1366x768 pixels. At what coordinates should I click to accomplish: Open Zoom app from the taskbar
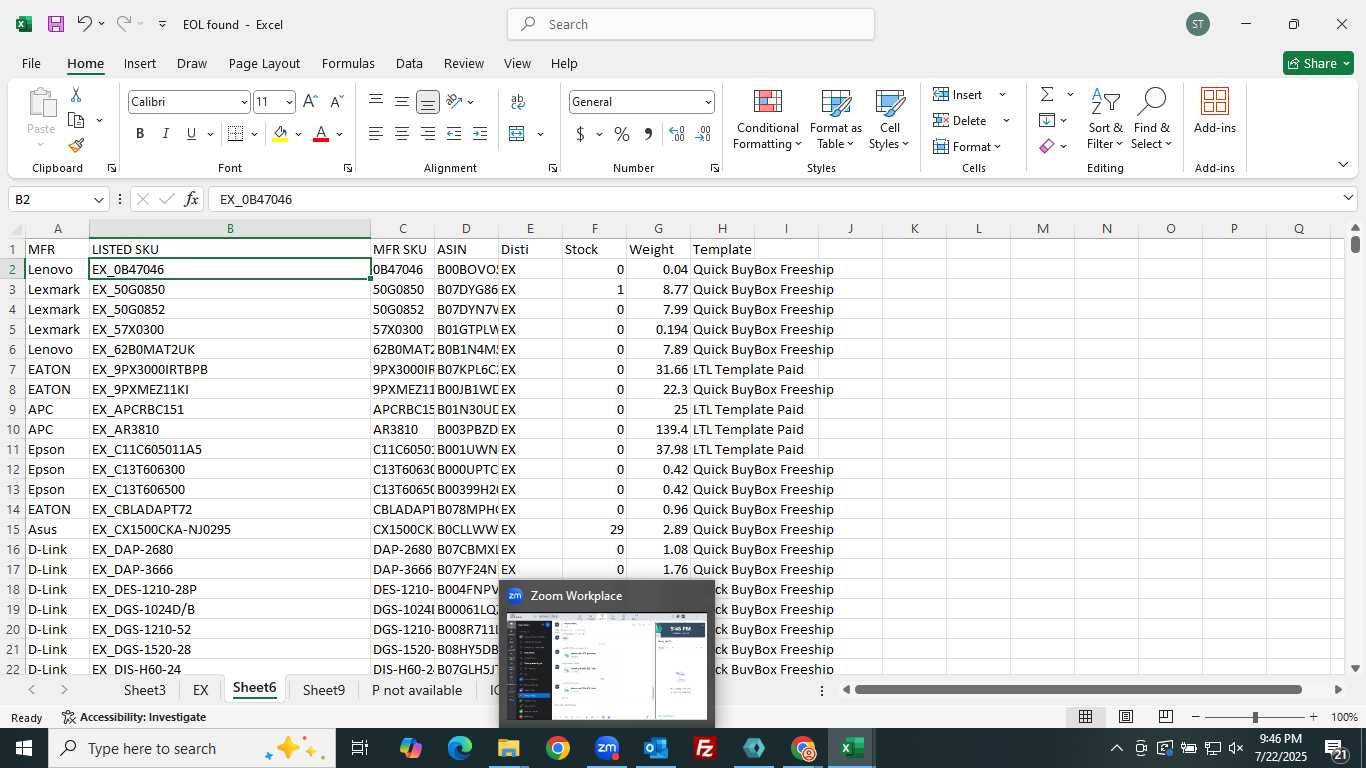pyautogui.click(x=607, y=748)
